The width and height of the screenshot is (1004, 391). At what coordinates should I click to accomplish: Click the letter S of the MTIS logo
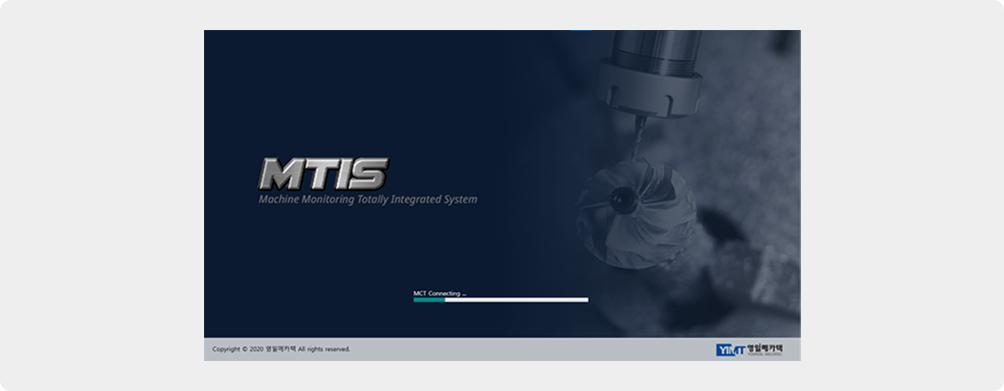[x=368, y=173]
